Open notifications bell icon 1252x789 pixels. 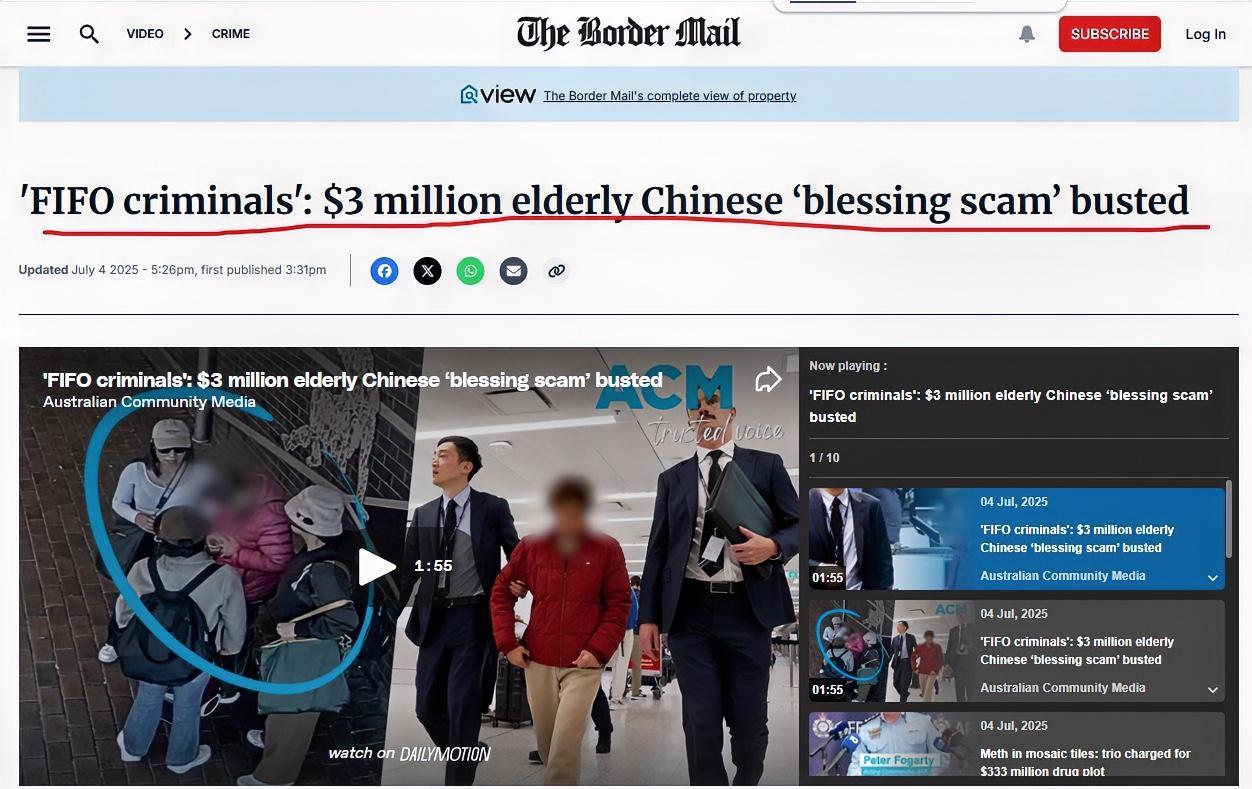click(1027, 34)
